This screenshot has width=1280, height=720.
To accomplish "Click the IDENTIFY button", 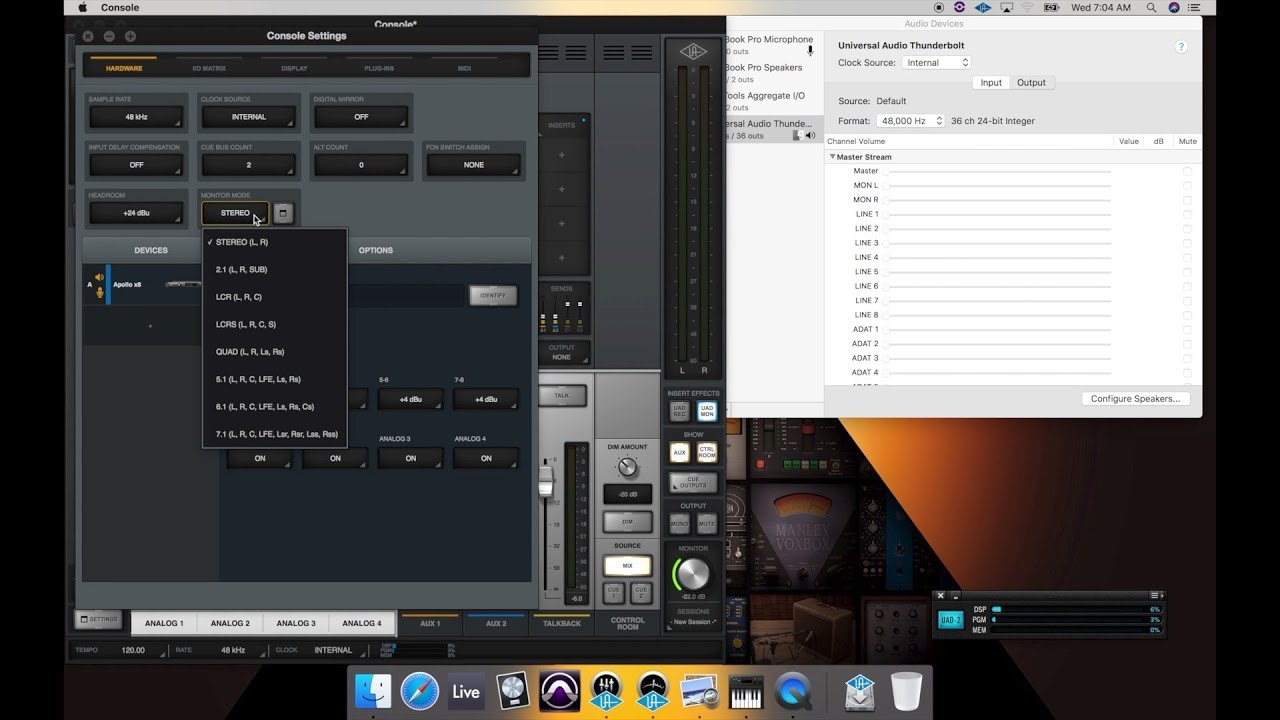I will [493, 295].
